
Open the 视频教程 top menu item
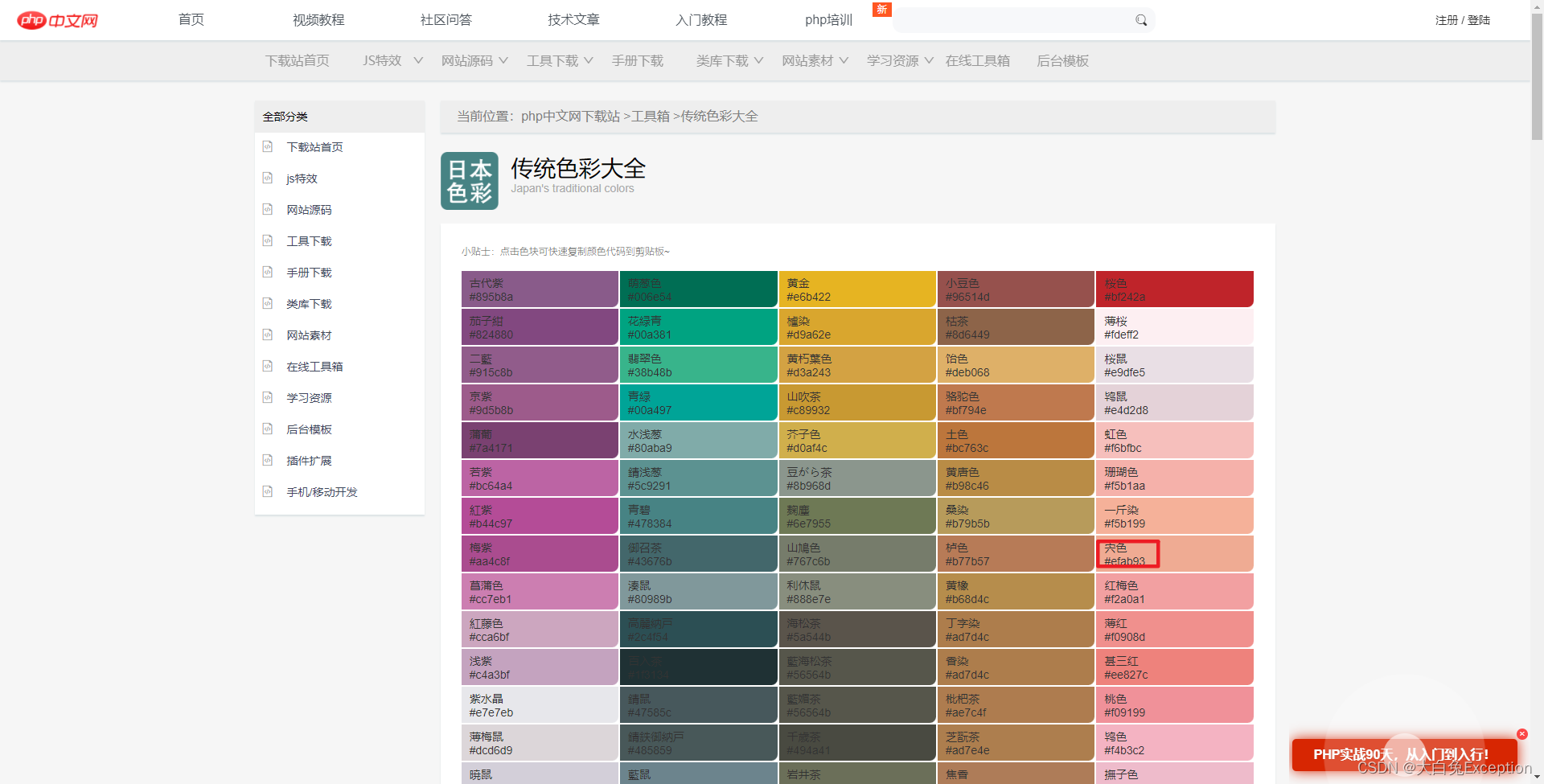pos(318,19)
